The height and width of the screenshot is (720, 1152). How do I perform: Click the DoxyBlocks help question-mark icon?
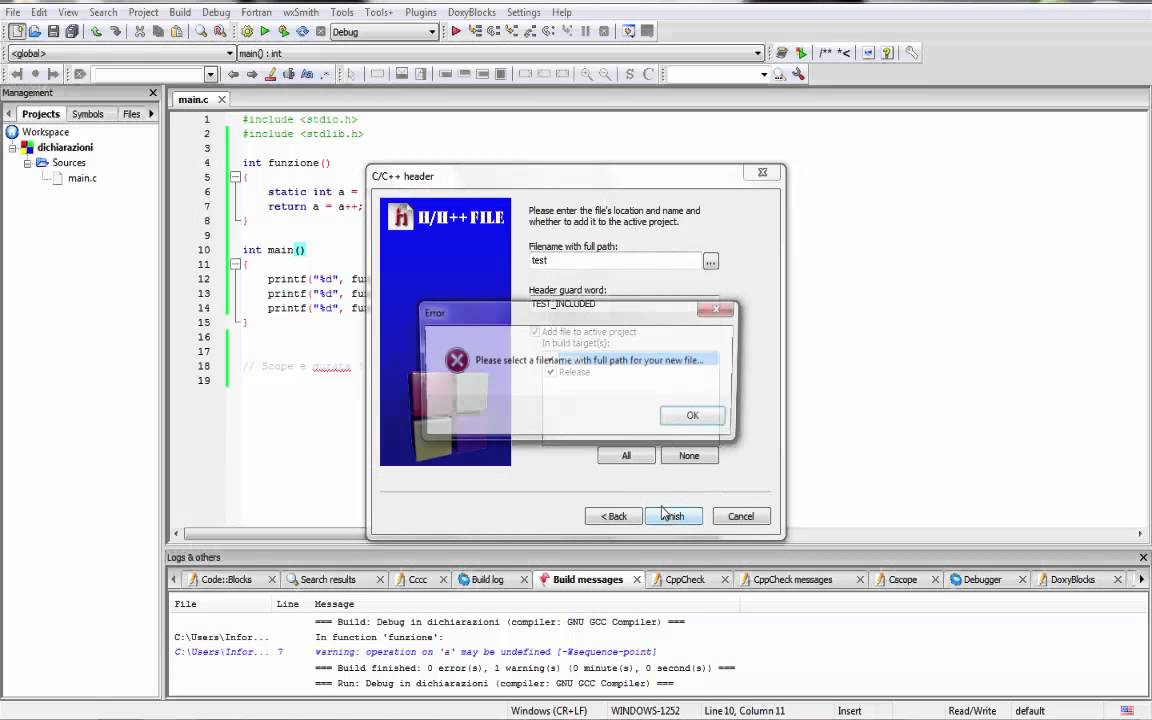pos(887,53)
